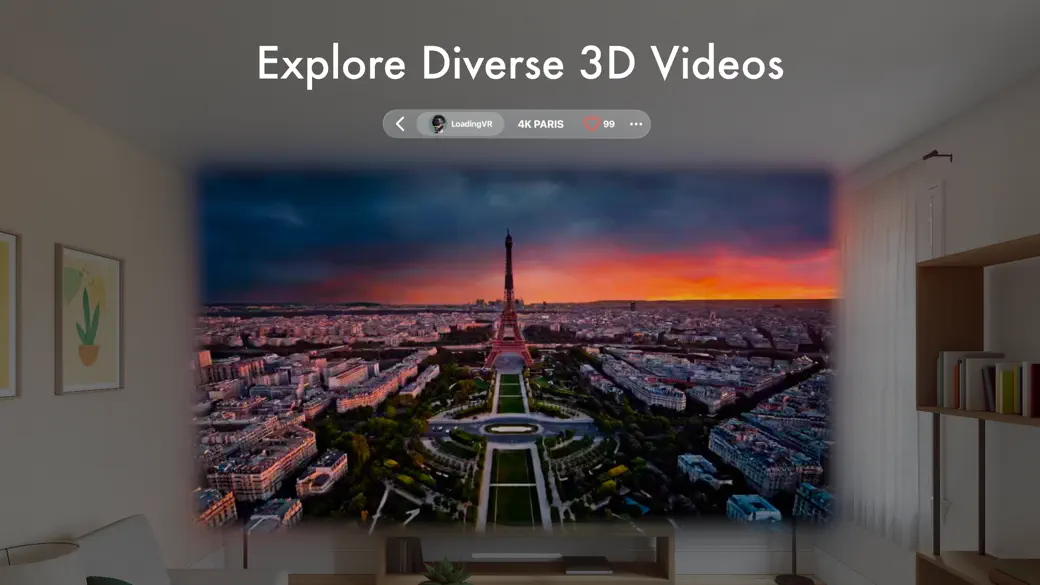Open the creator's profile picture

437,123
